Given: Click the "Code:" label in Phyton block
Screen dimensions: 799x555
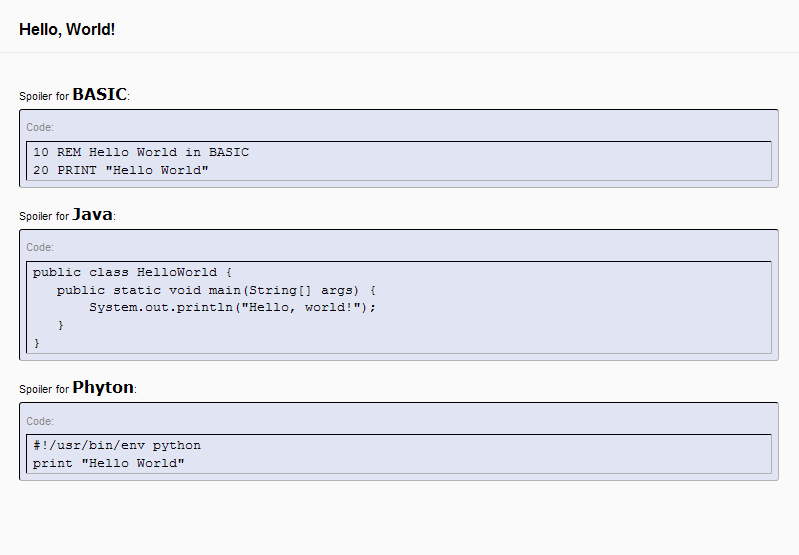Looking at the screenshot, I should pyautogui.click(x=40, y=421).
